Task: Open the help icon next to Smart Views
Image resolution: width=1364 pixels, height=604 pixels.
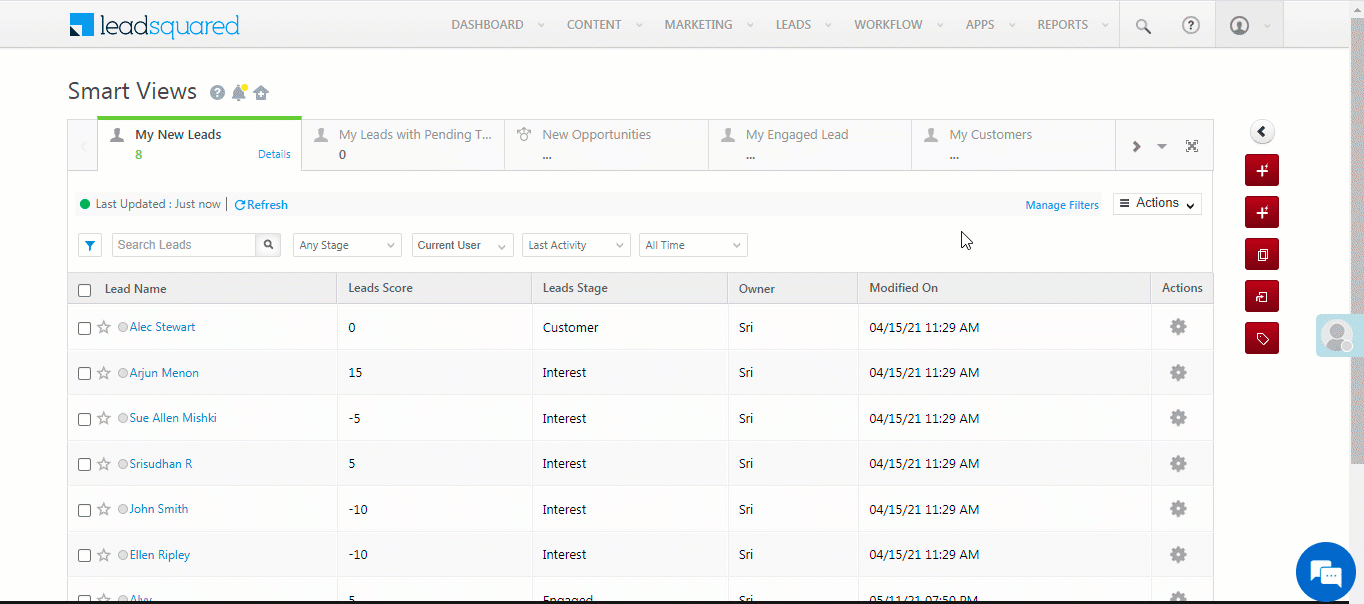Action: (217, 92)
